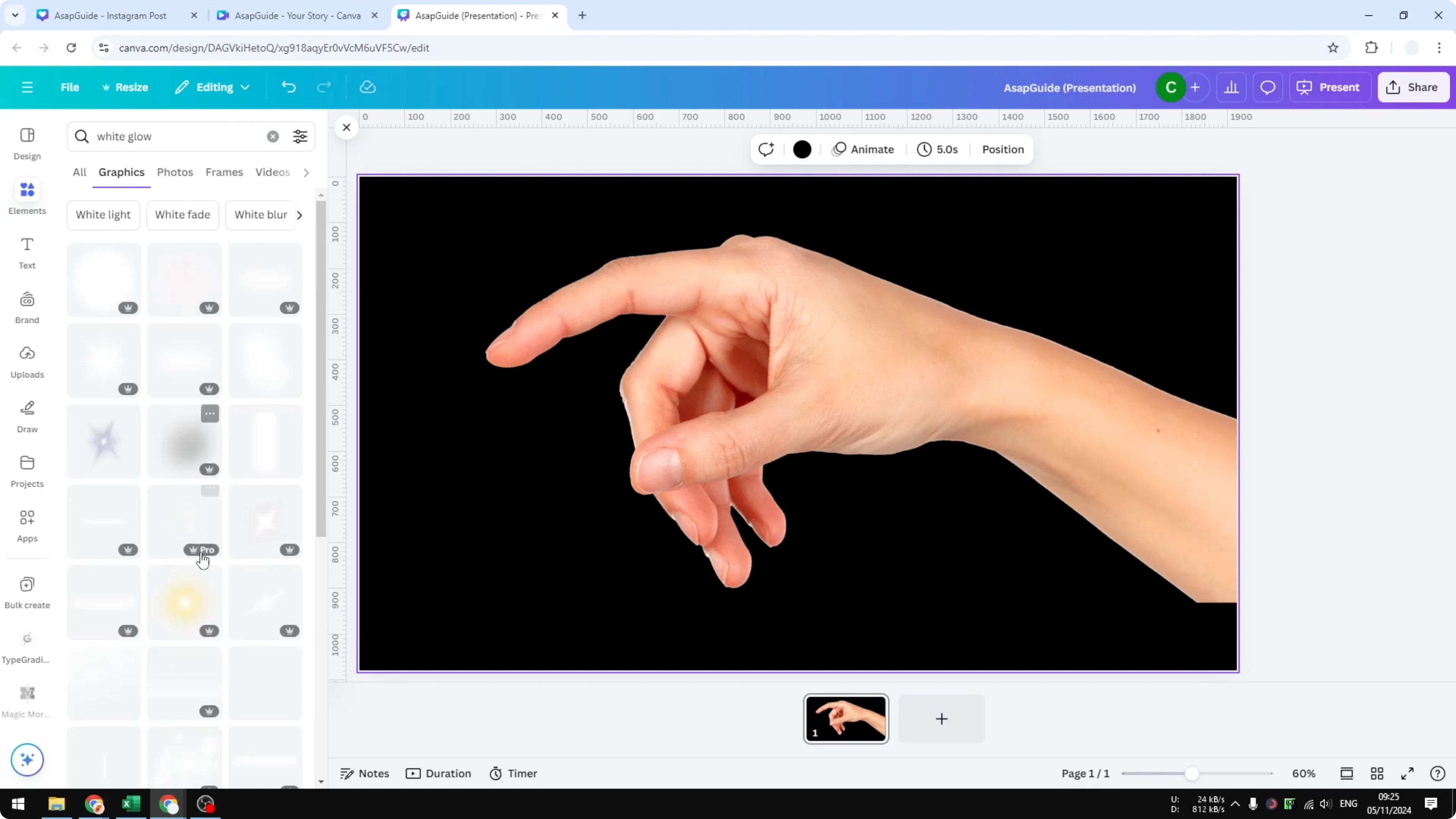Expand more graphic categories with the chevron
This screenshot has height=819, width=1456.
click(x=300, y=215)
